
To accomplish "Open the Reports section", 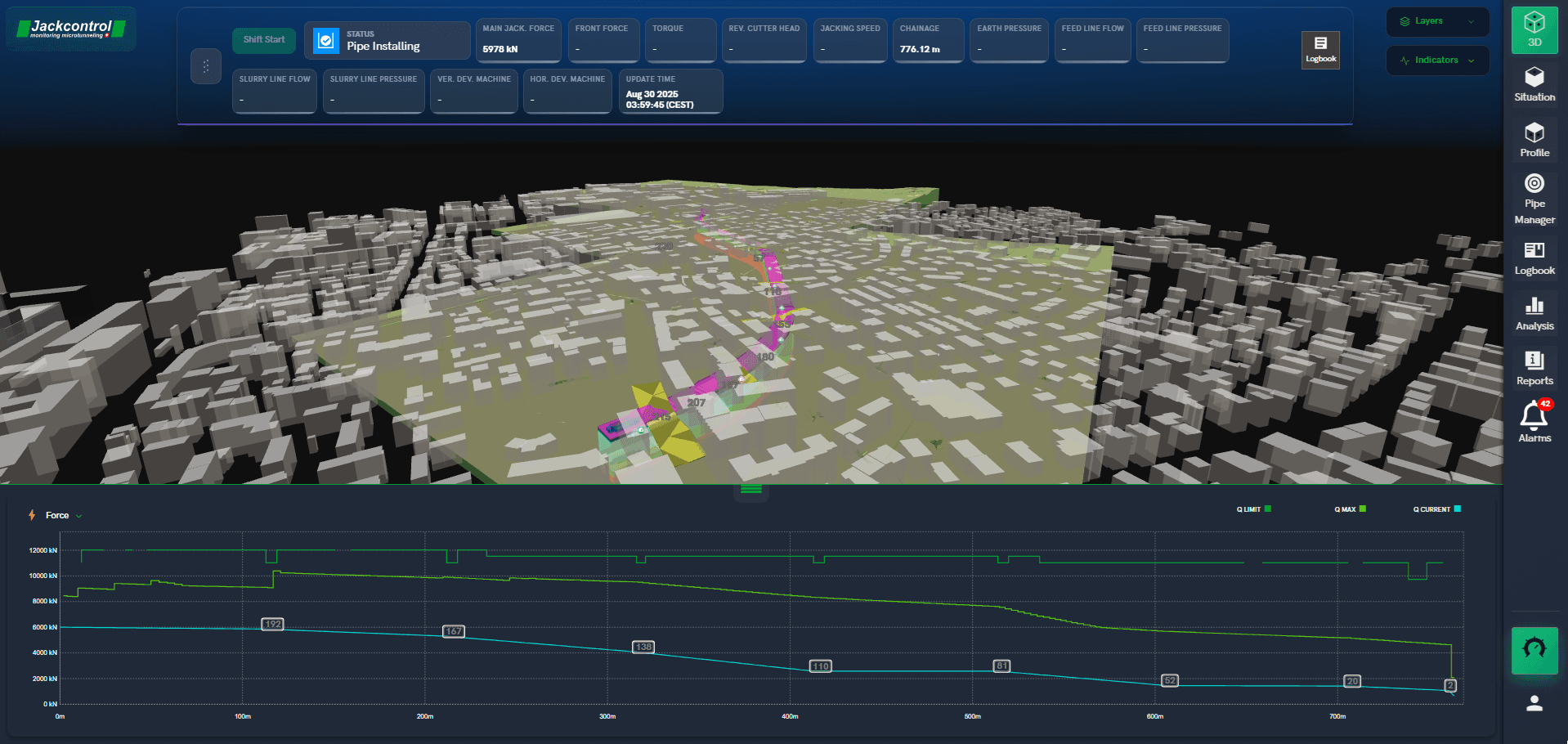I will 1534,368.
